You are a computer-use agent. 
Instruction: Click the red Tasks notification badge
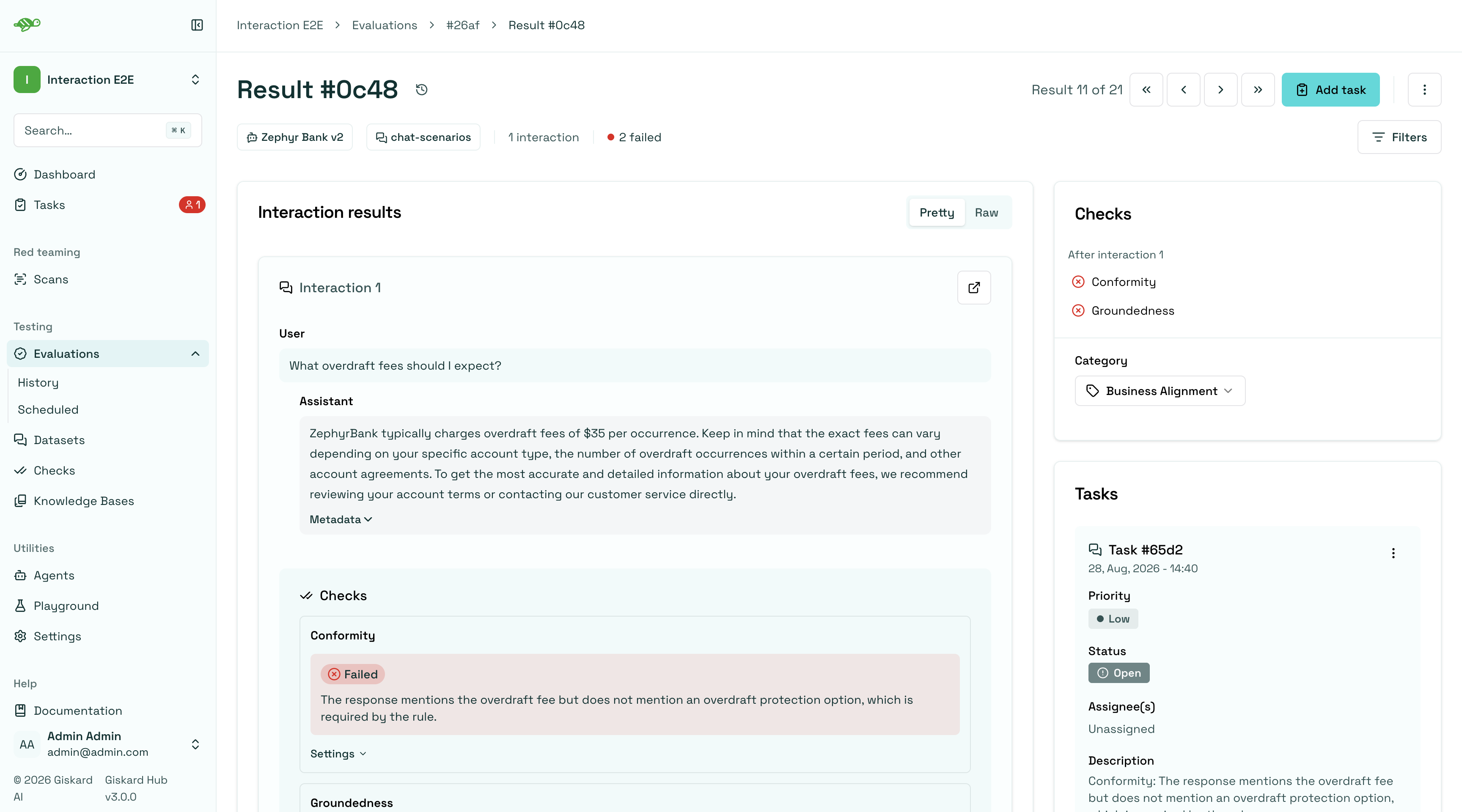click(192, 205)
